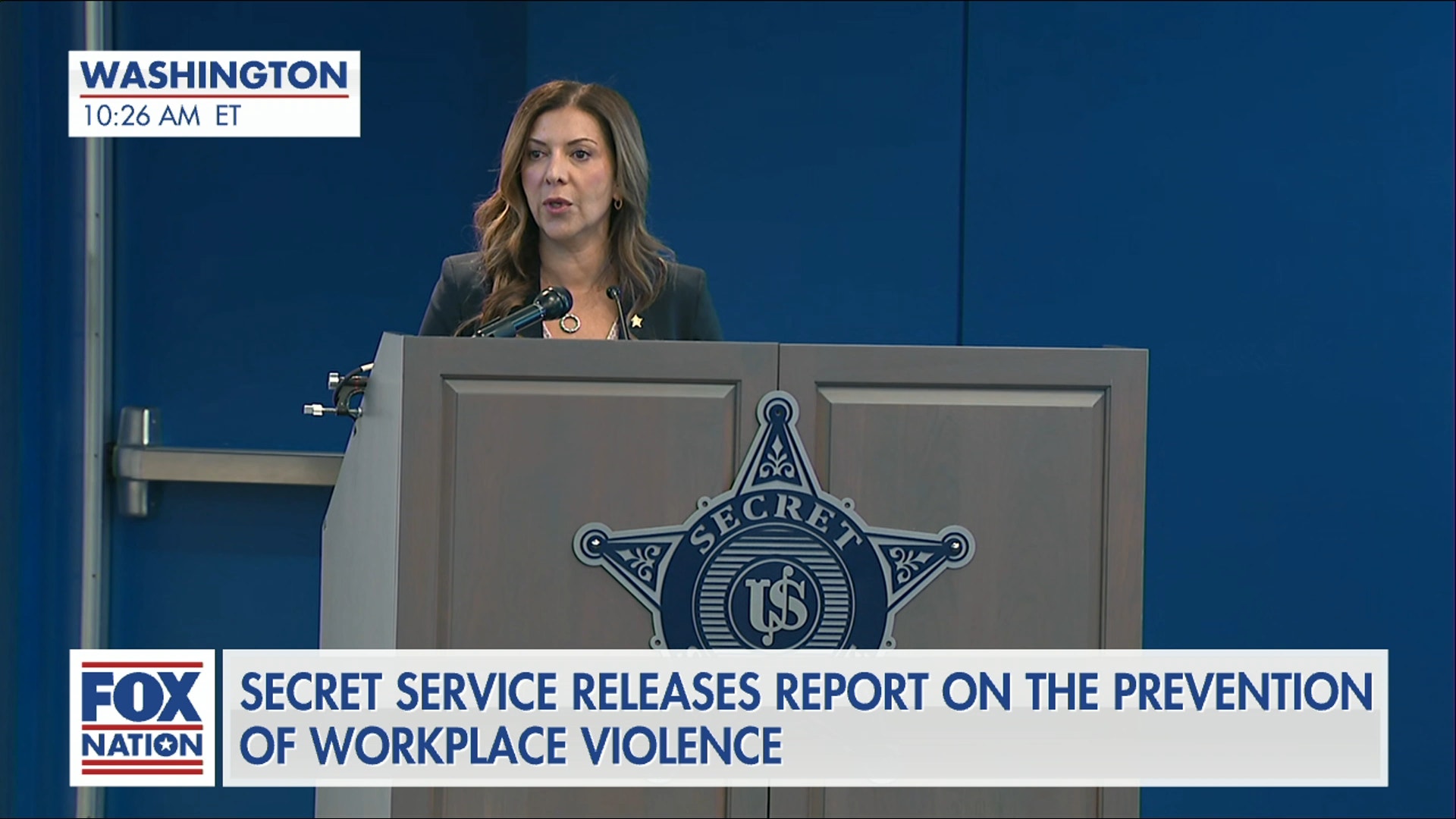Click the headline 'SECRET SERVICE RELEASES REPORT ON THE PREVENTION'

[x=806, y=692]
